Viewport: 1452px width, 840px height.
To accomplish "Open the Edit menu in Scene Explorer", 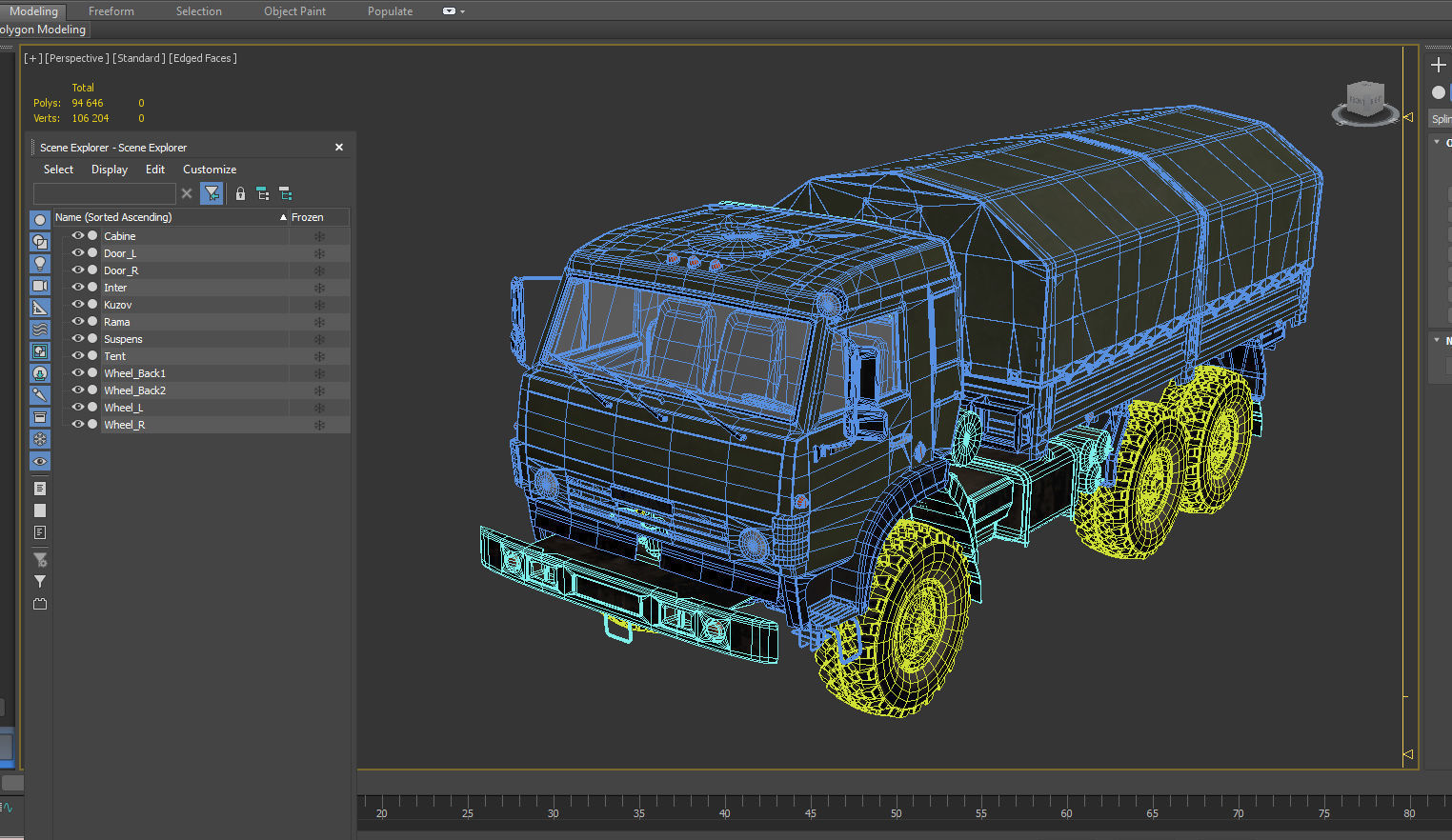I will (x=155, y=170).
